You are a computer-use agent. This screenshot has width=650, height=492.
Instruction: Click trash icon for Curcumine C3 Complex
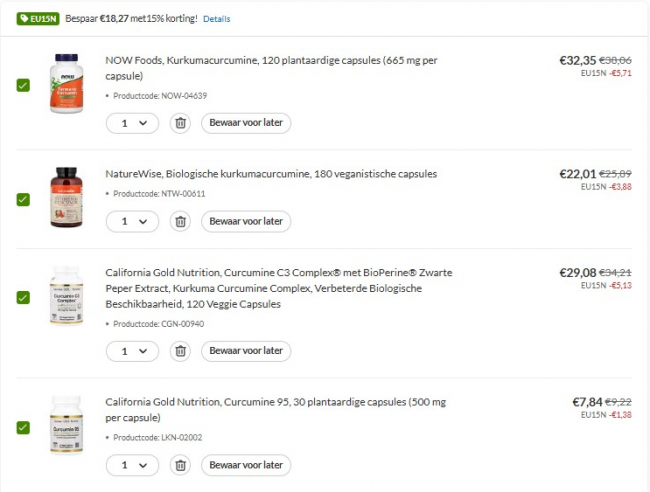180,351
